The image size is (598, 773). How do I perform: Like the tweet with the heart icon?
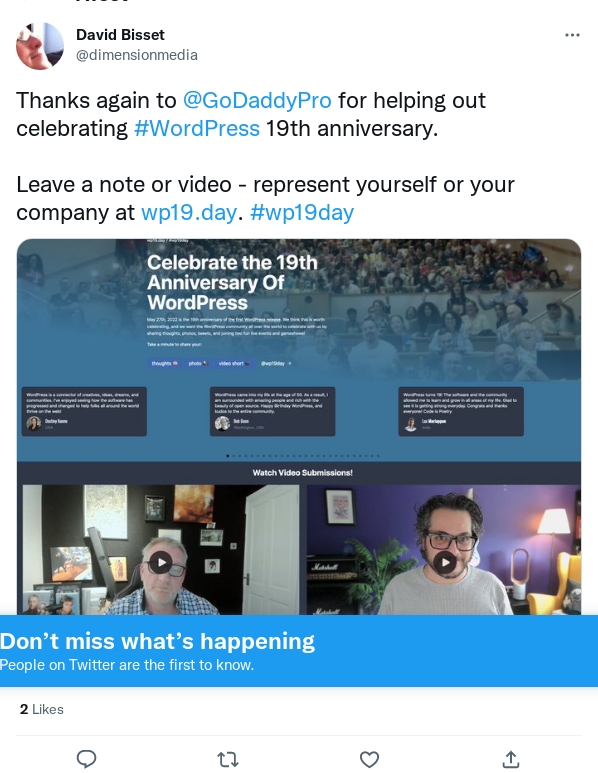[x=369, y=759]
